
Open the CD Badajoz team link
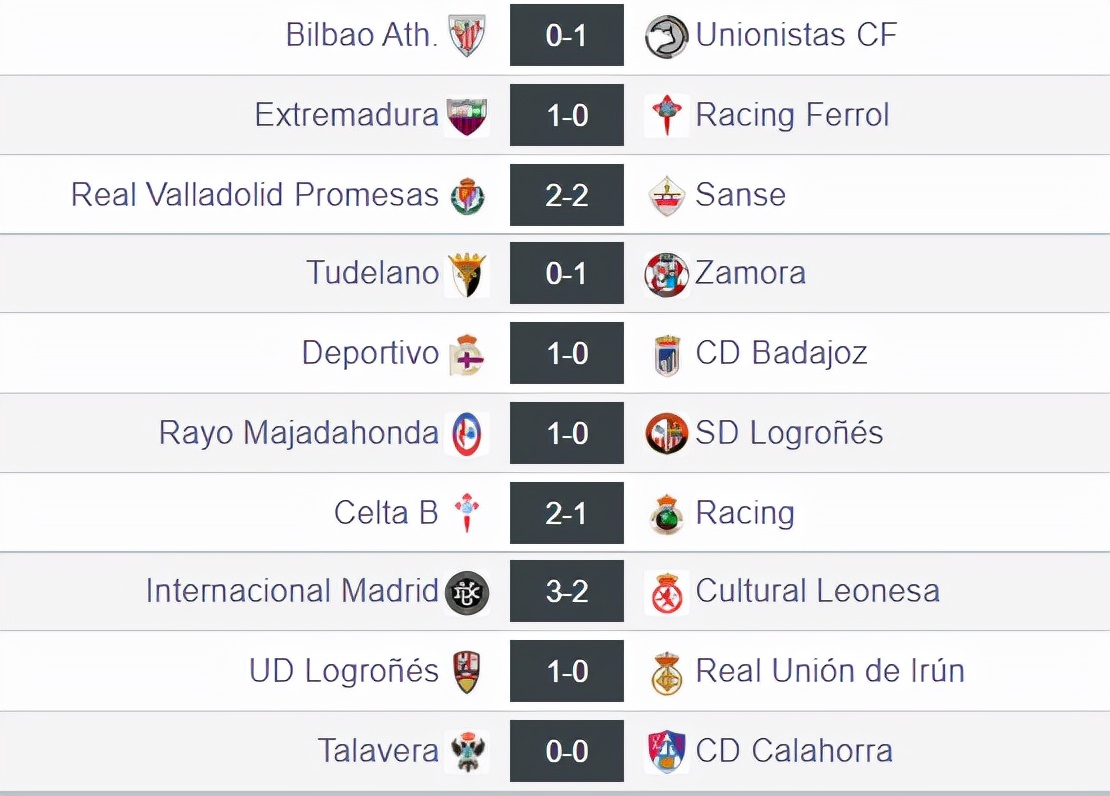point(781,353)
